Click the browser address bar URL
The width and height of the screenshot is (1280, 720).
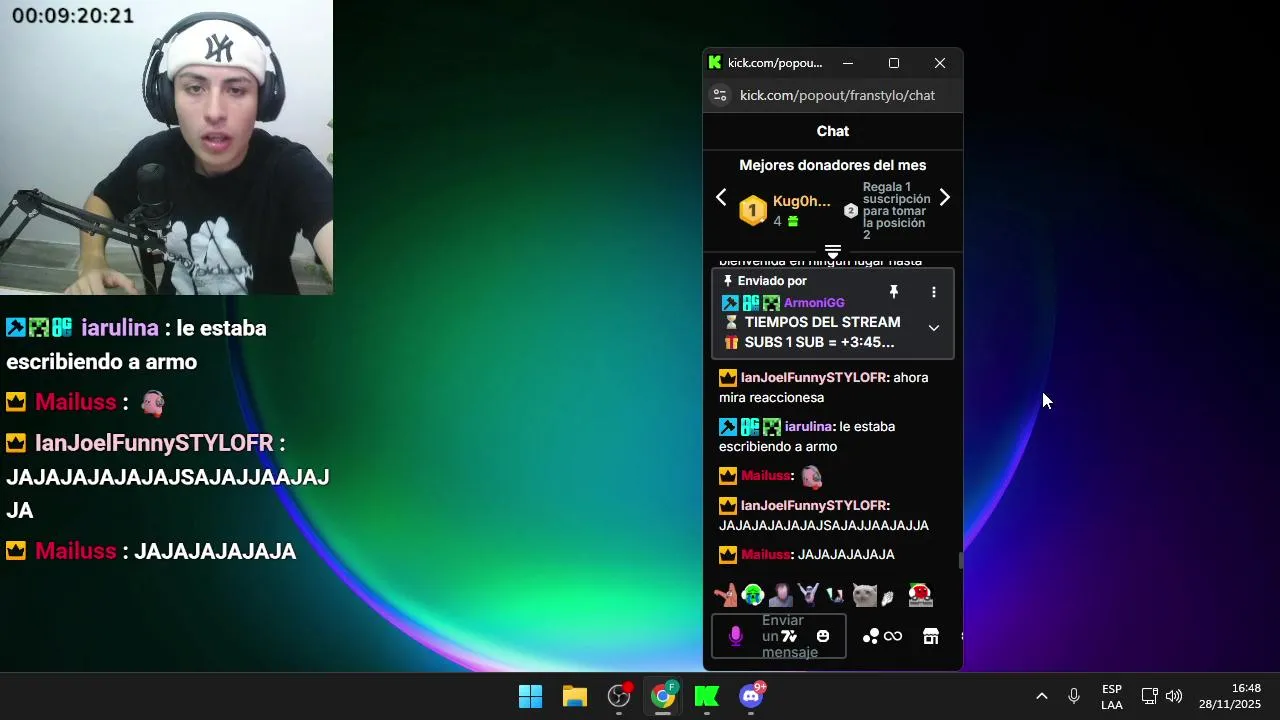[x=837, y=95]
